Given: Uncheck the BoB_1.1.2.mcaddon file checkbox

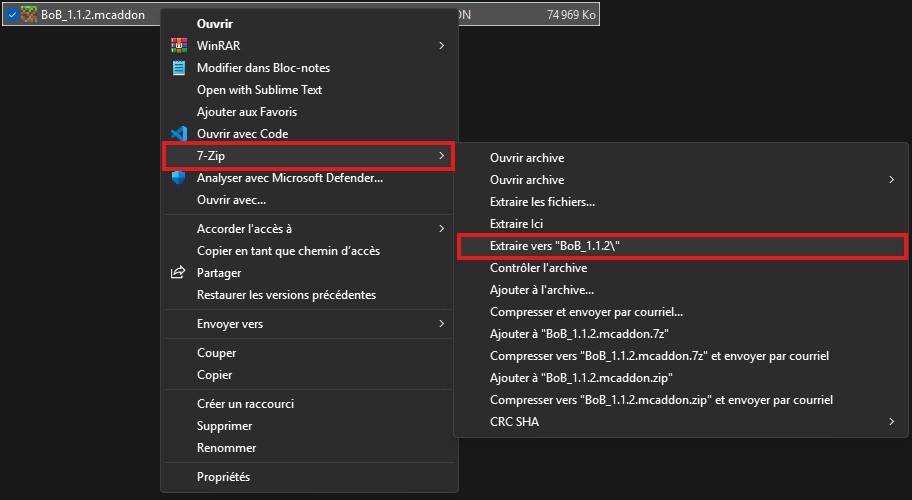Looking at the screenshot, I should click(12, 15).
